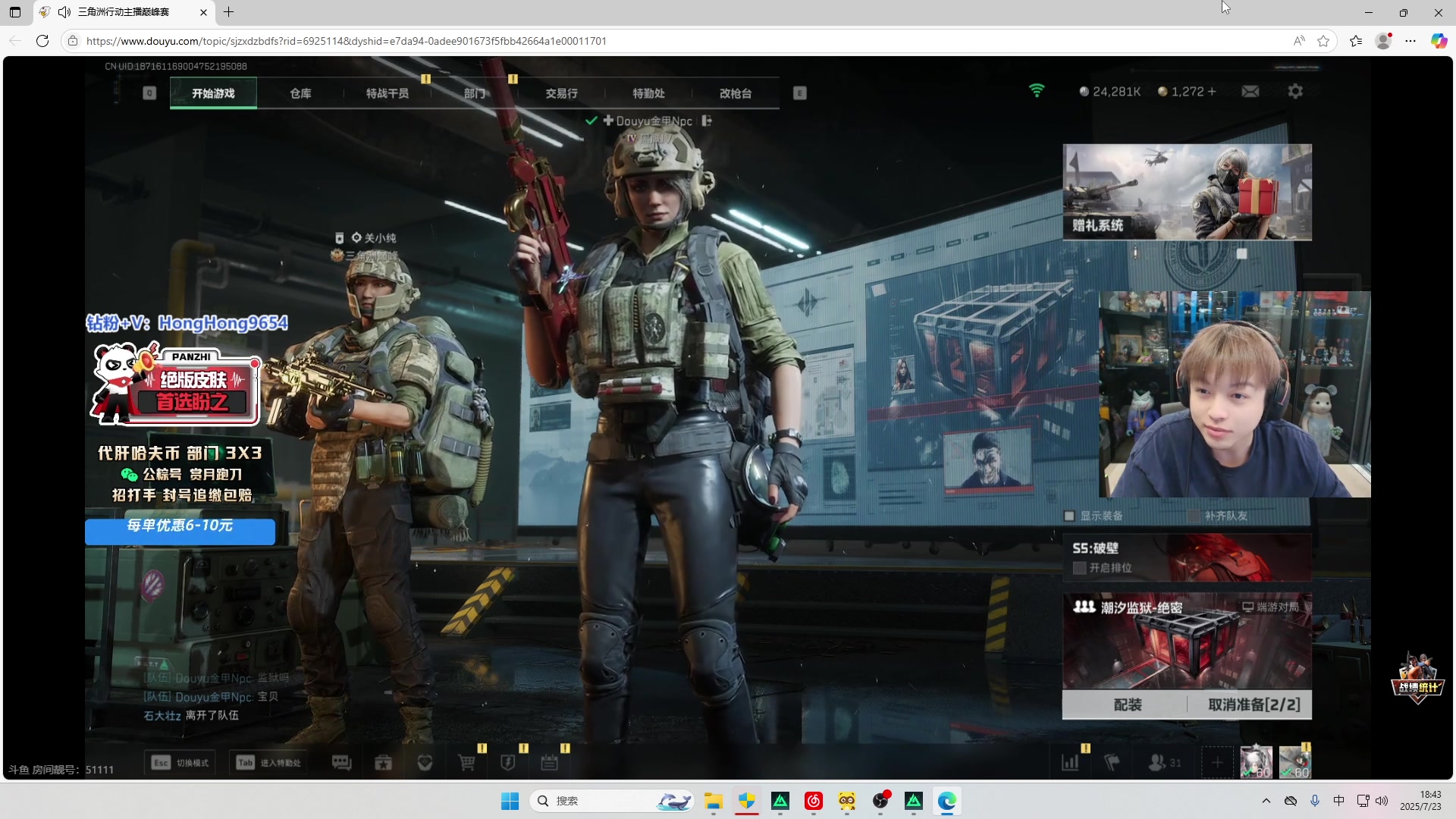Toggle the 中 input method indicator
The width and height of the screenshot is (1456, 819).
click(x=1338, y=801)
